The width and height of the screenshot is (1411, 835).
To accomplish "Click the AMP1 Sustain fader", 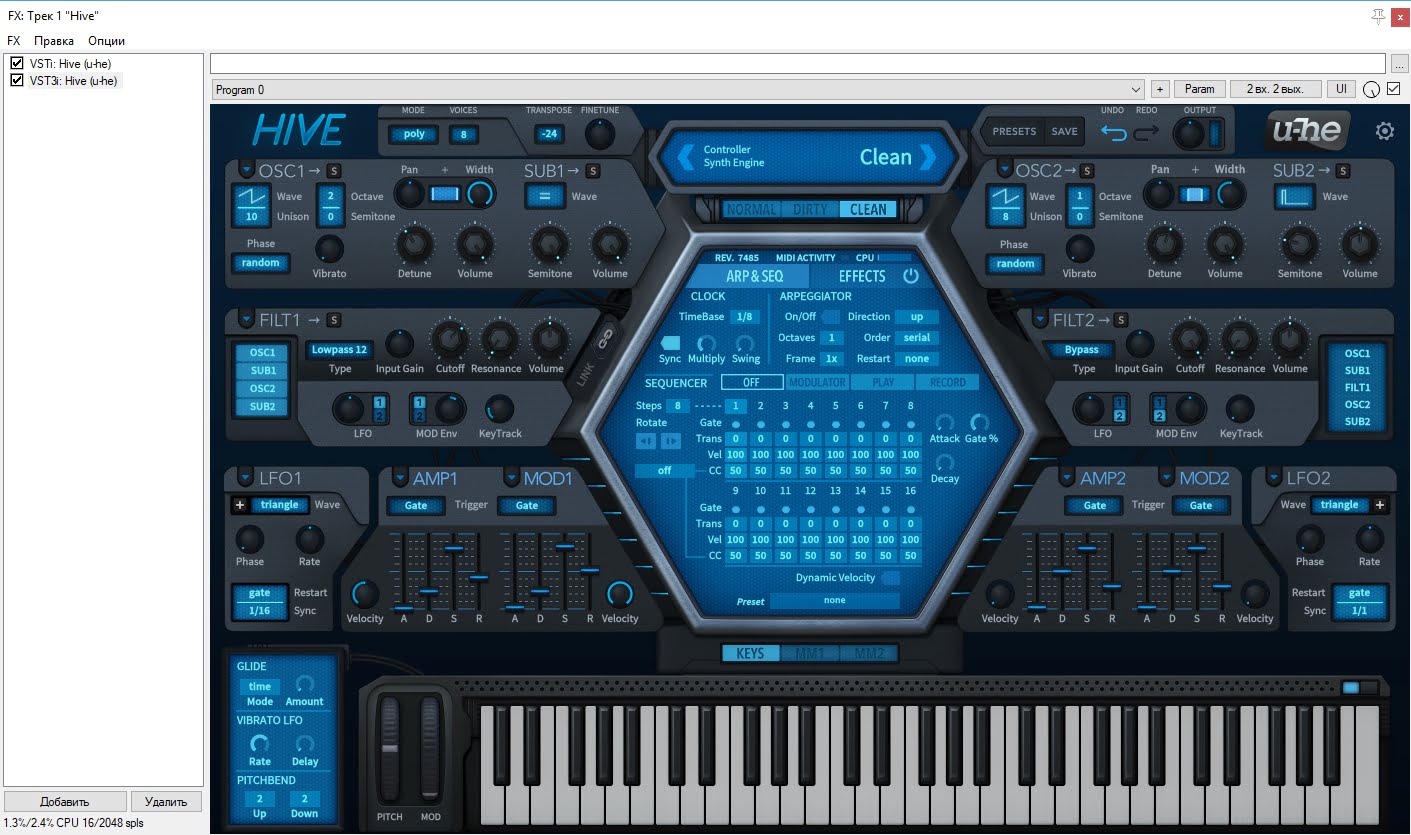I will [x=454, y=548].
